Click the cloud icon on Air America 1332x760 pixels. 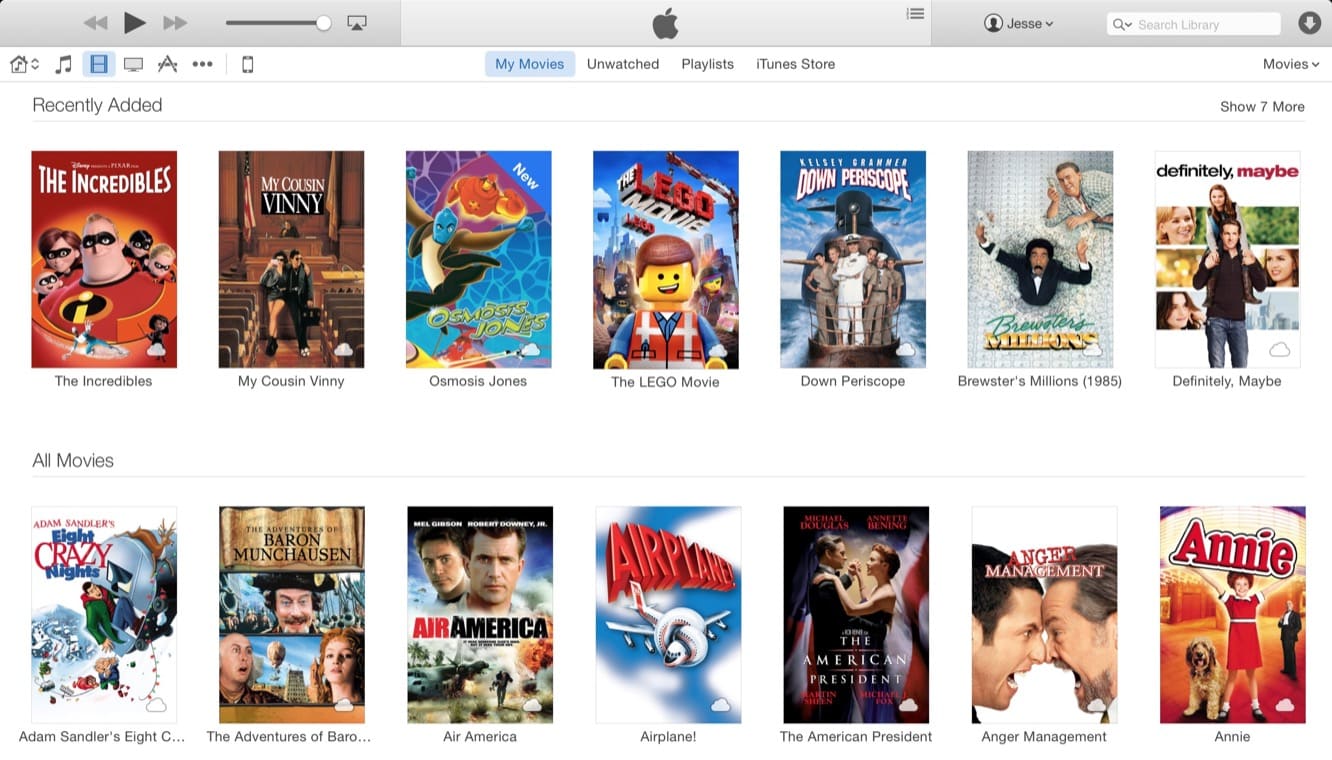point(533,705)
